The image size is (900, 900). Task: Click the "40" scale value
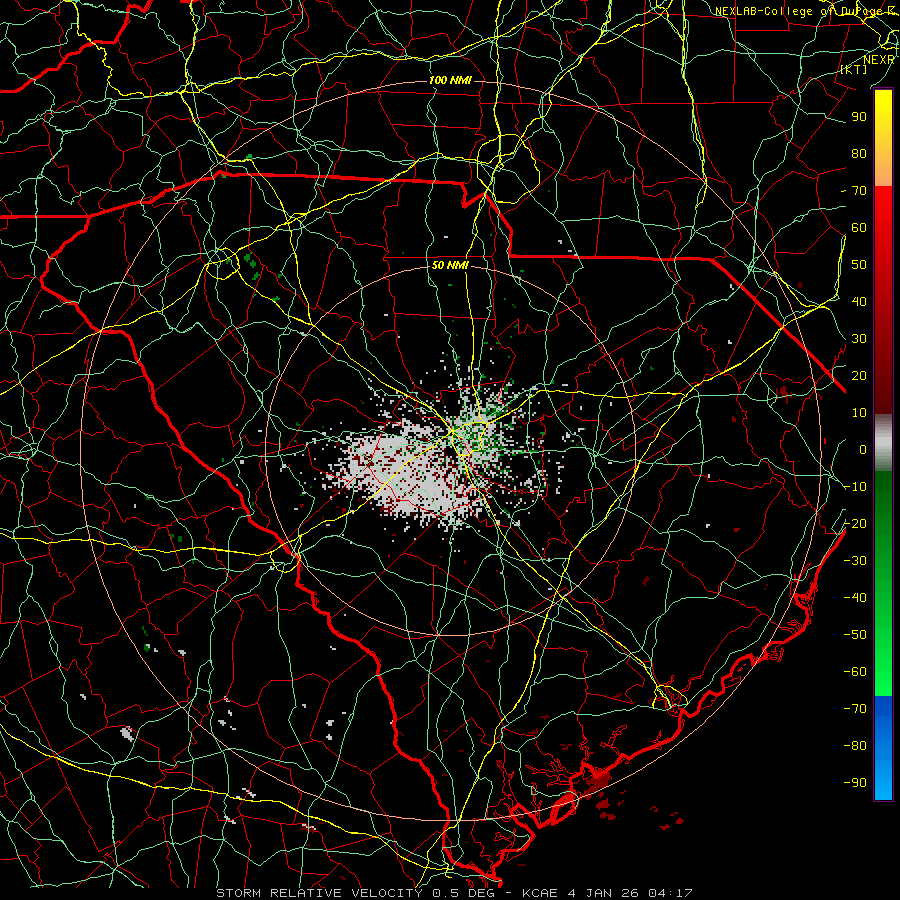tap(859, 301)
